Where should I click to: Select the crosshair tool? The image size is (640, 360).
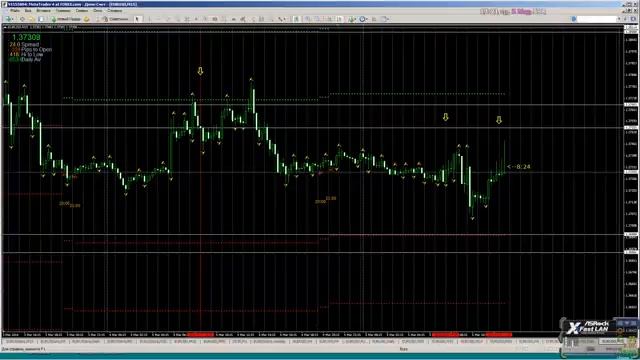(x=150, y=19)
